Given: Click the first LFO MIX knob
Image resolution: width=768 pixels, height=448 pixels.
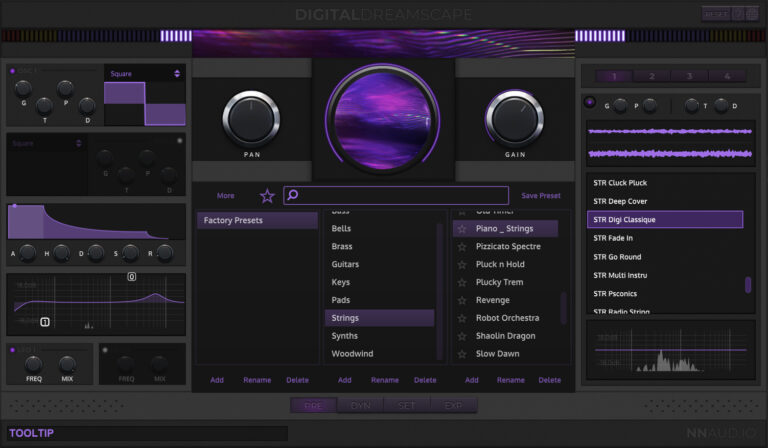Looking at the screenshot, I should [x=67, y=364].
